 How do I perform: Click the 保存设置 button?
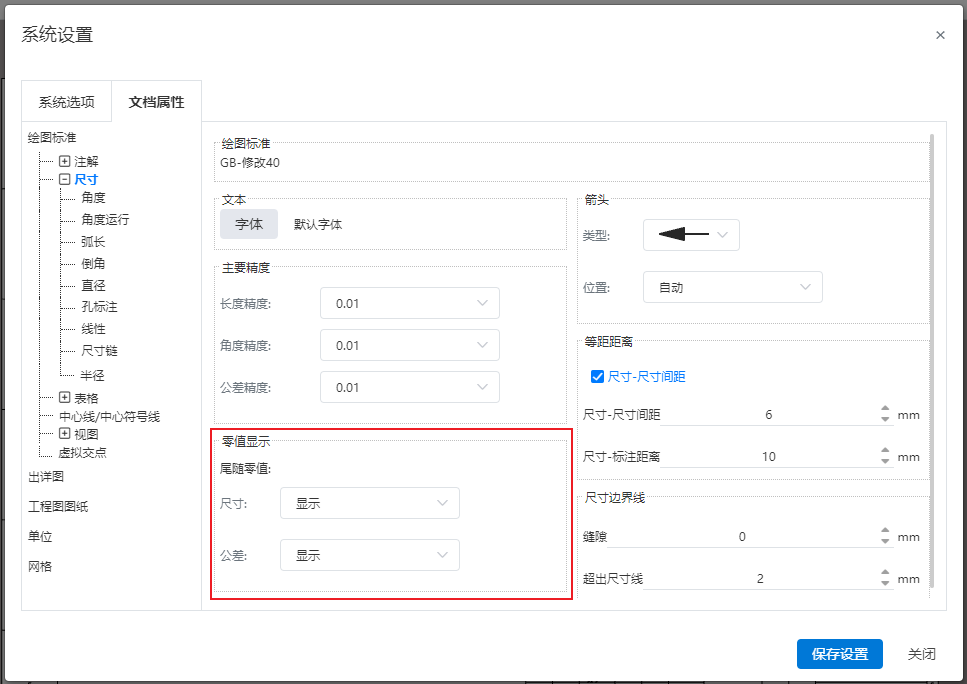click(x=839, y=654)
